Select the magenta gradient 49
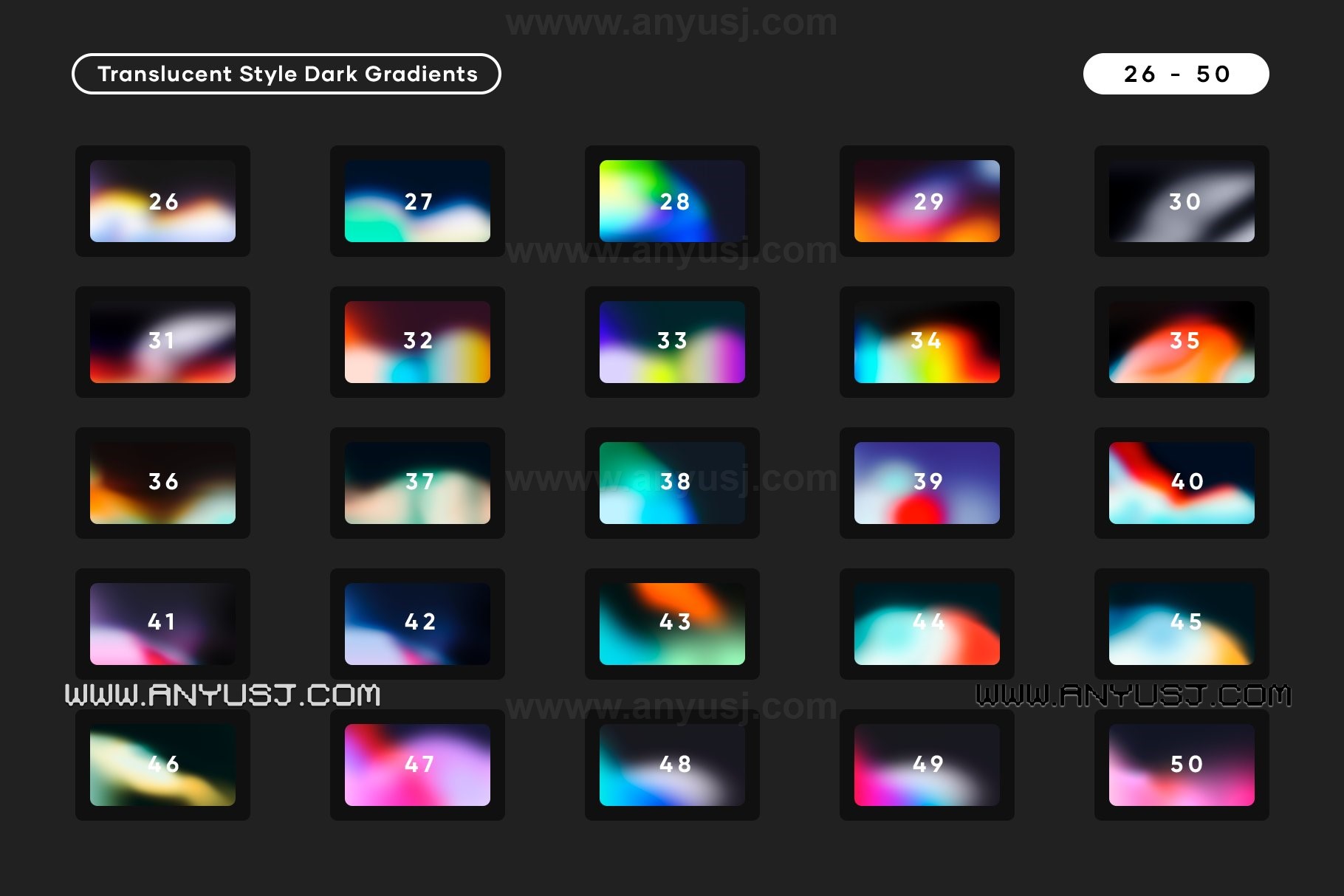Screen dimensions: 1344x896 pos(927,765)
